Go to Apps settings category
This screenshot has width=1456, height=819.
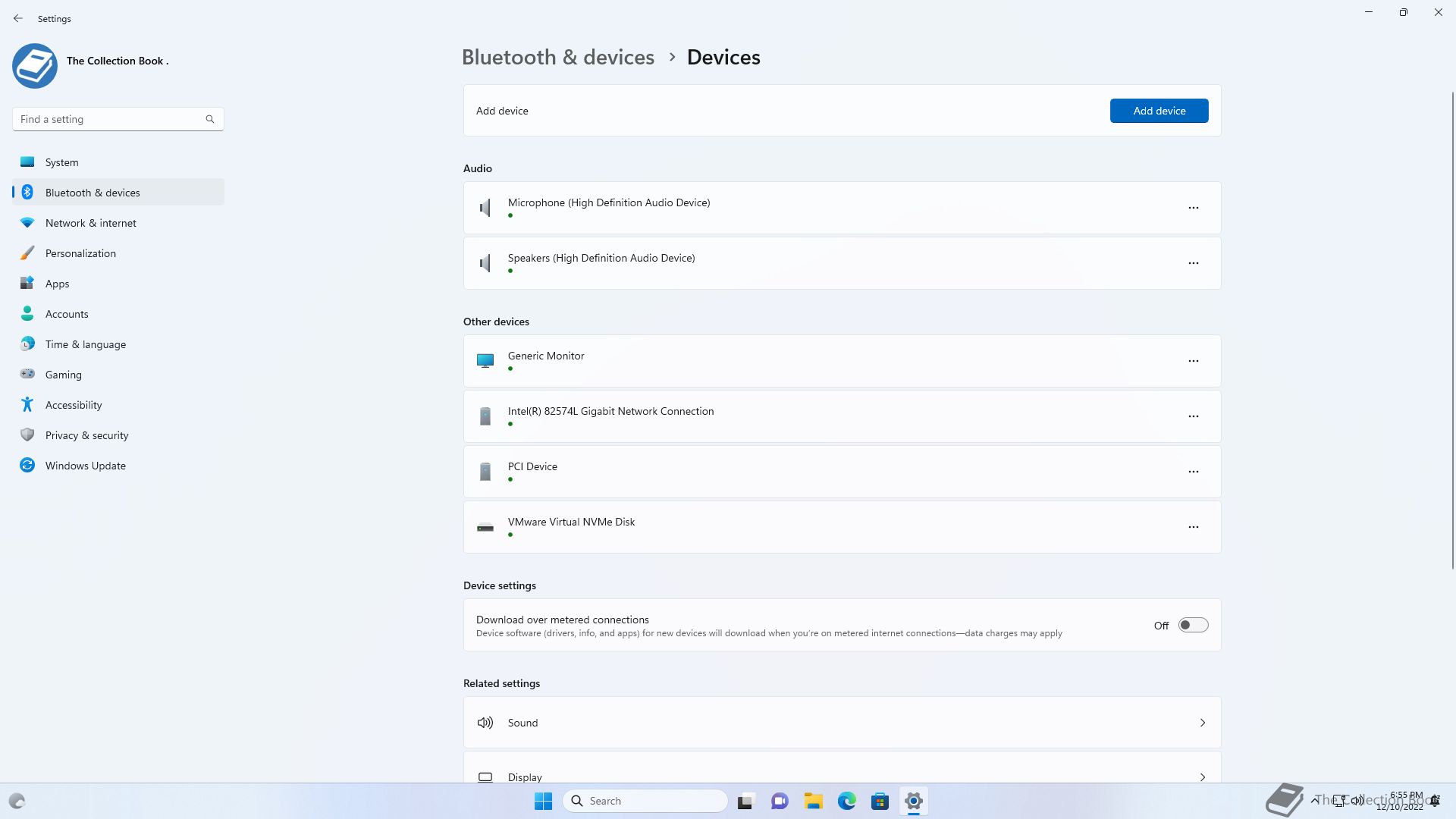coord(118,283)
